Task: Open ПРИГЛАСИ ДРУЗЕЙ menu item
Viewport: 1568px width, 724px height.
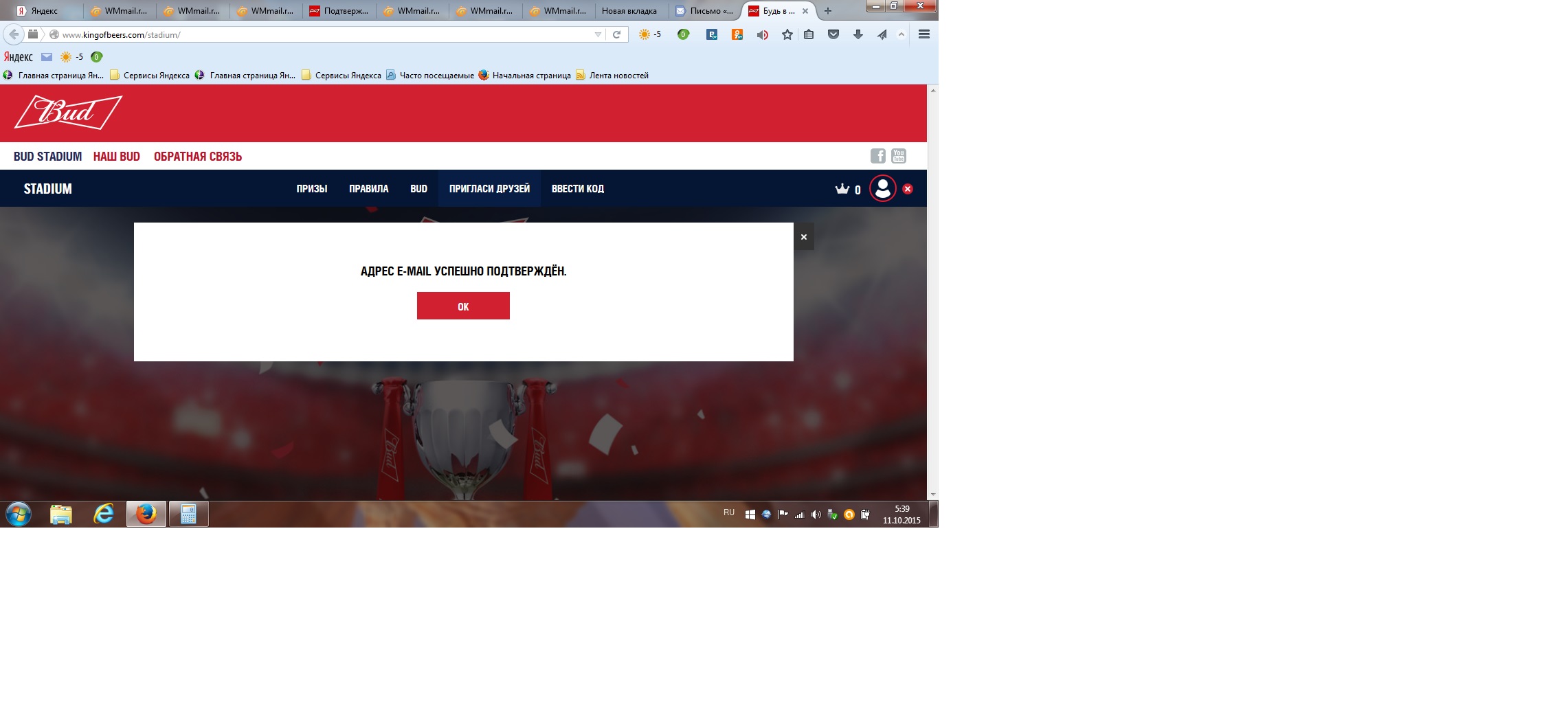Action: (x=489, y=188)
